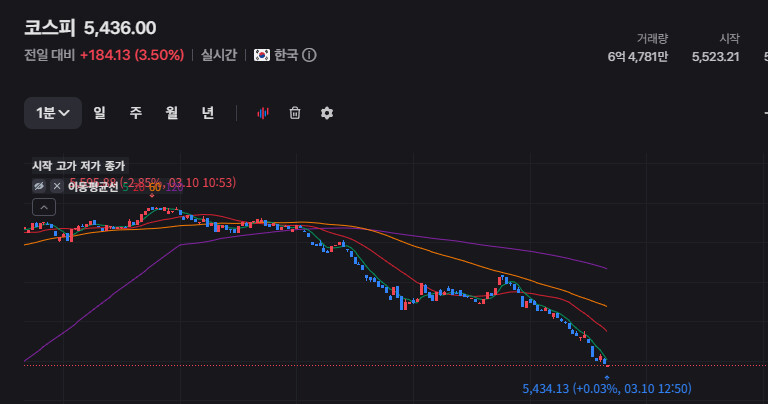This screenshot has height=404, width=768.
Task: Open the 1분 interval dropdown
Action: (53, 113)
